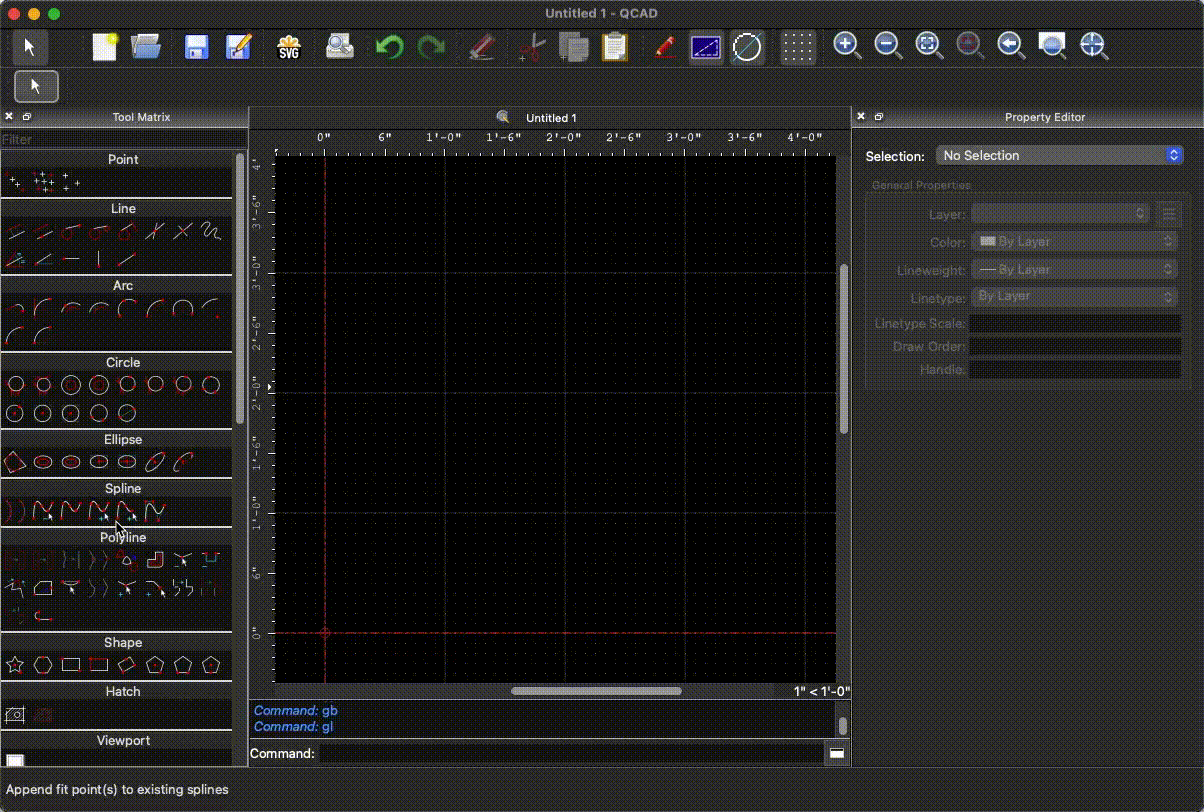This screenshot has height=812, width=1204.
Task: Open the hatch creation tool
Action: click(14, 715)
